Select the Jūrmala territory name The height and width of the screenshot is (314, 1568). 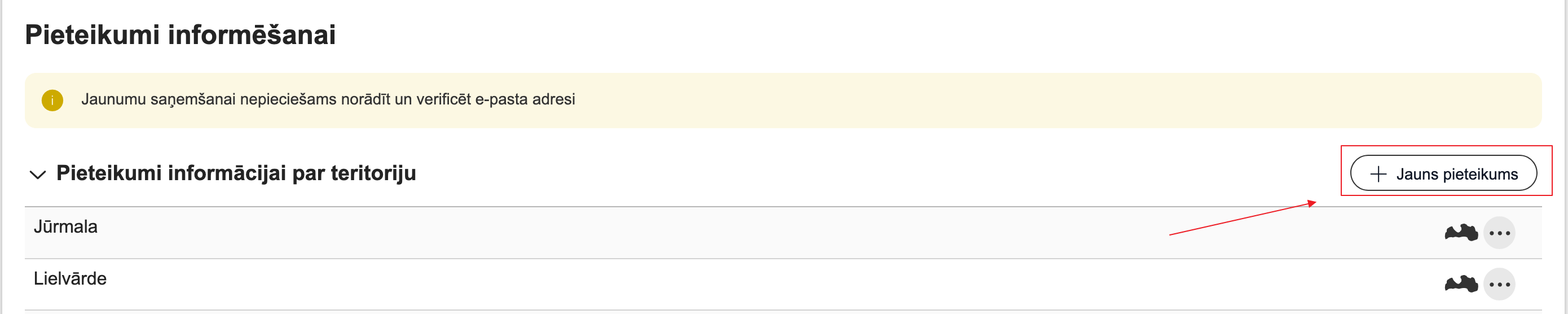click(66, 227)
